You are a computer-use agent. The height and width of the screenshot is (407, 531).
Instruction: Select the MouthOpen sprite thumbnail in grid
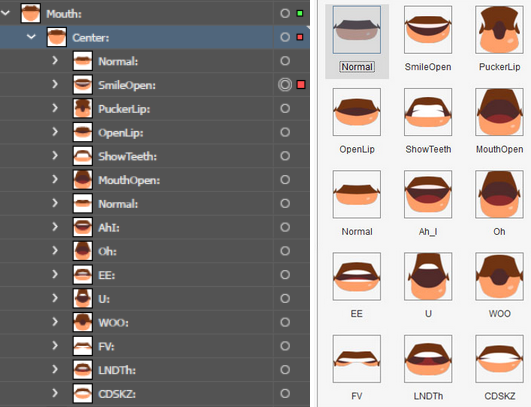coord(499,112)
